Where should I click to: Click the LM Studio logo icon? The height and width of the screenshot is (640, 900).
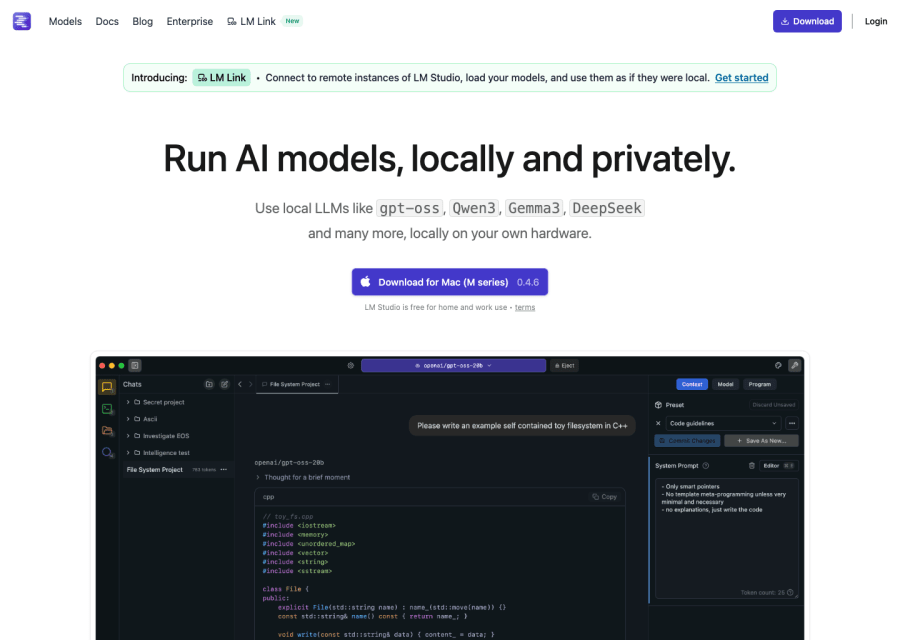[x=22, y=21]
